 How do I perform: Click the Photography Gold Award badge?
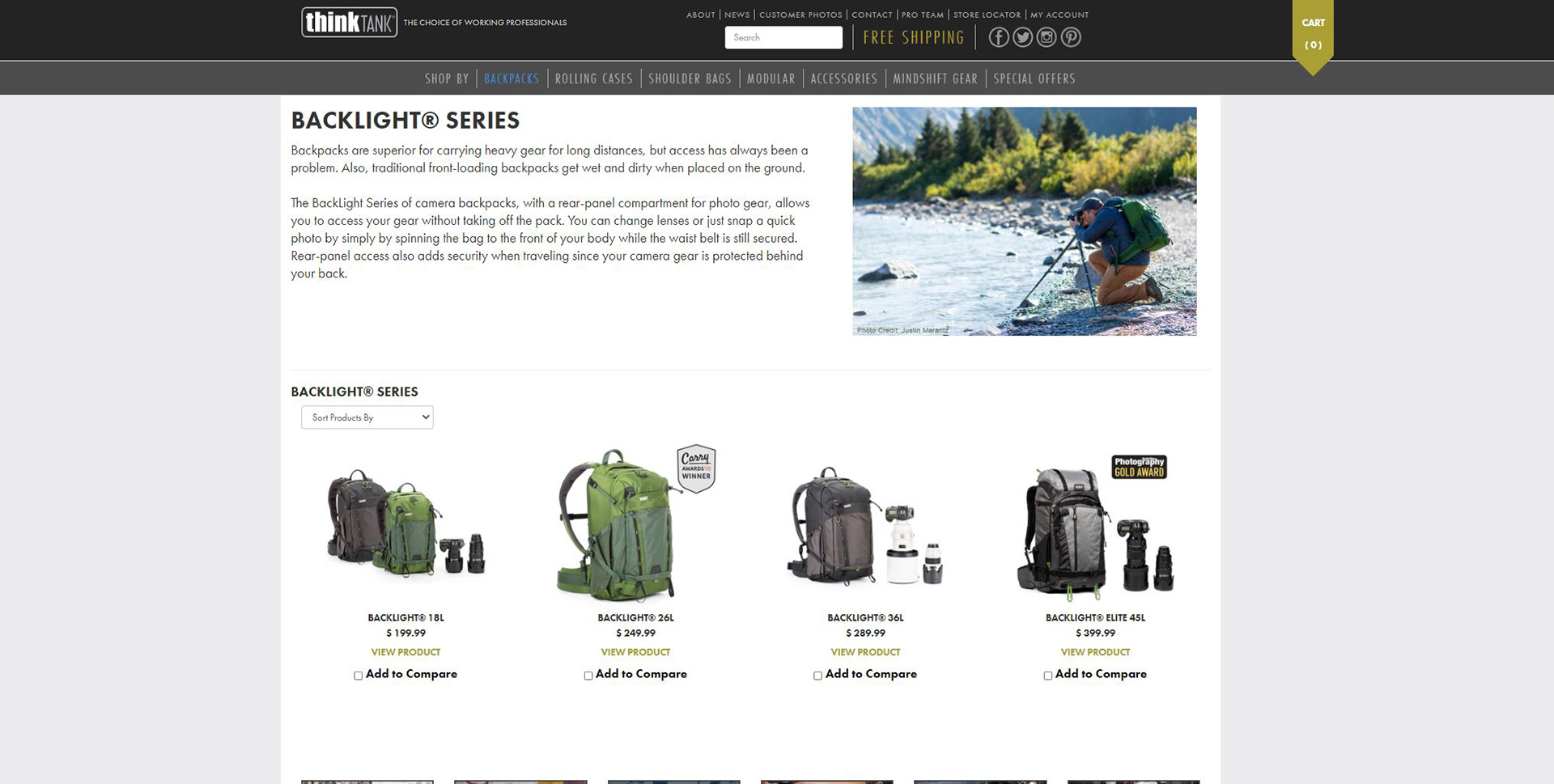coord(1139,467)
